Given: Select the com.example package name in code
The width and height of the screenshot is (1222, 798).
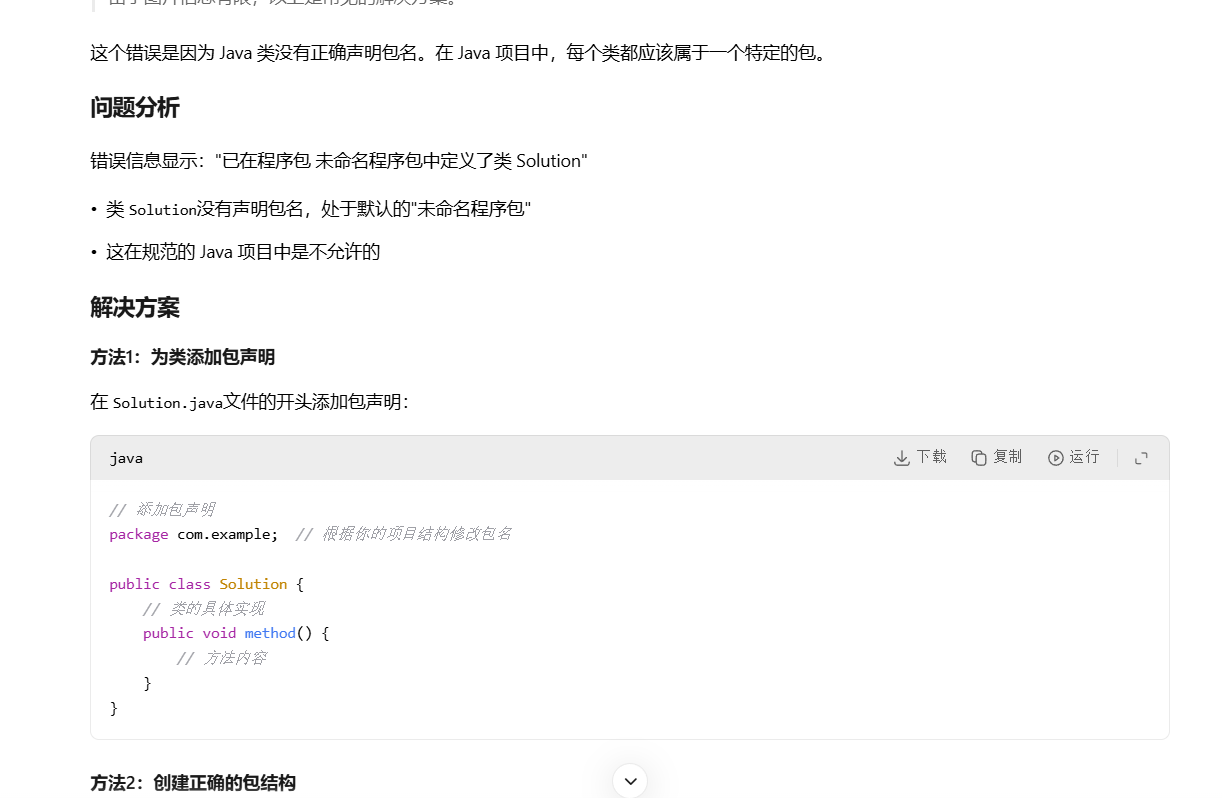Looking at the screenshot, I should tap(226, 533).
